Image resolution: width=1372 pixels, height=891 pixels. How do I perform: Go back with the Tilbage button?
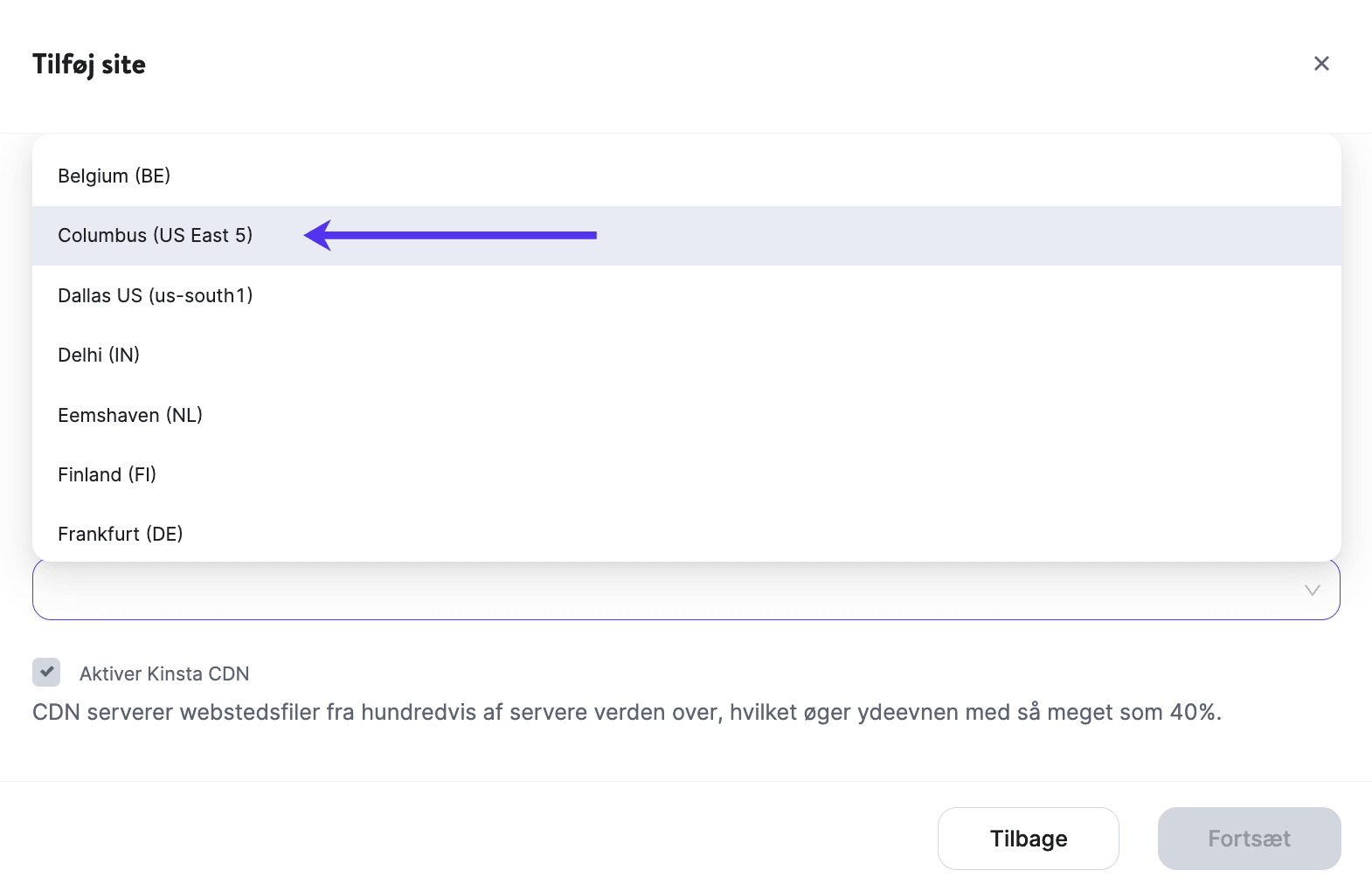tap(1028, 839)
